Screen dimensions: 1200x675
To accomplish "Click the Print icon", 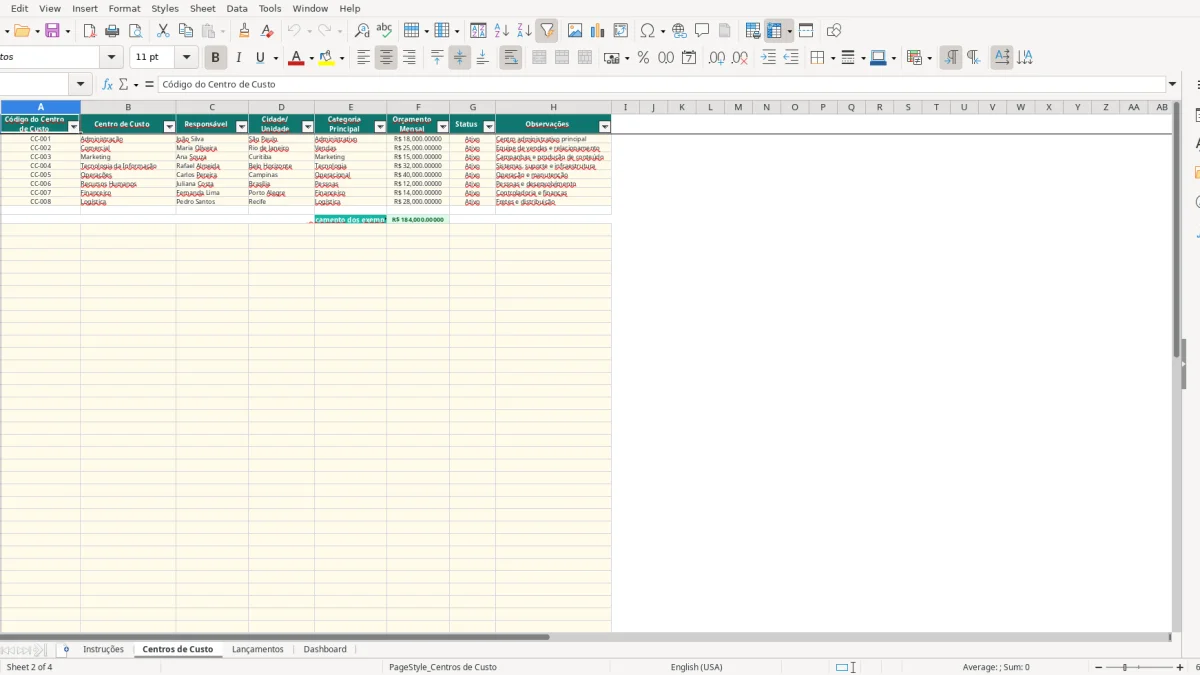I will tap(112, 31).
